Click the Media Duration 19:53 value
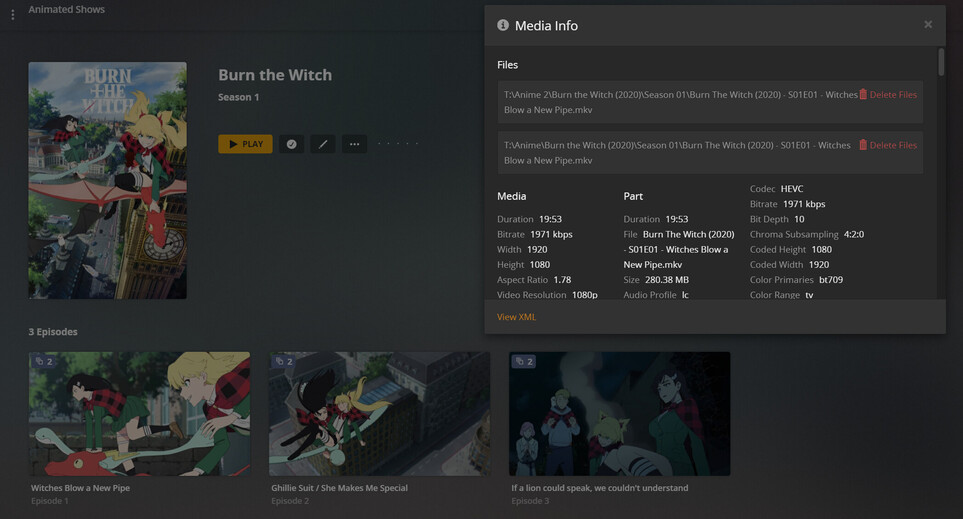 point(550,219)
